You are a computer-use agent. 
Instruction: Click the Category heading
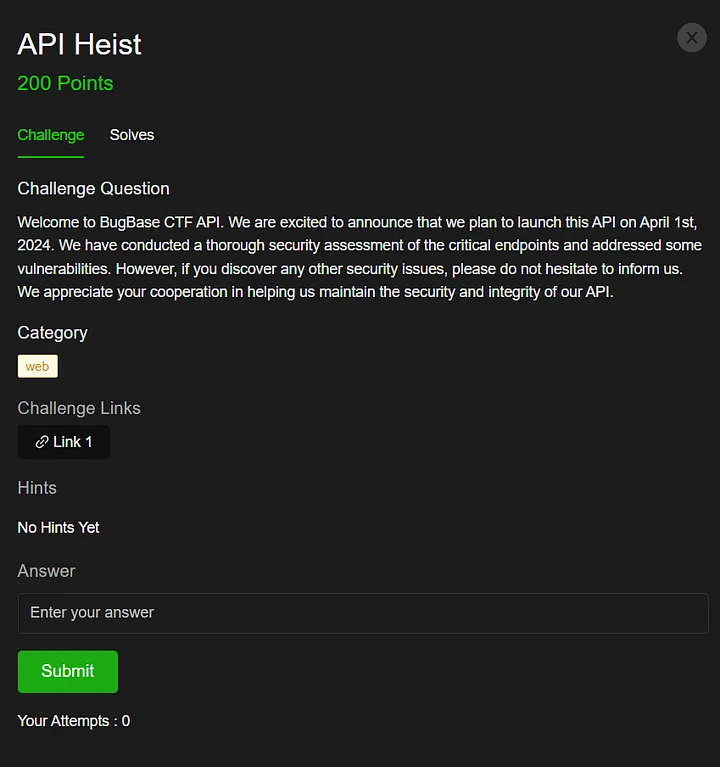pos(52,332)
